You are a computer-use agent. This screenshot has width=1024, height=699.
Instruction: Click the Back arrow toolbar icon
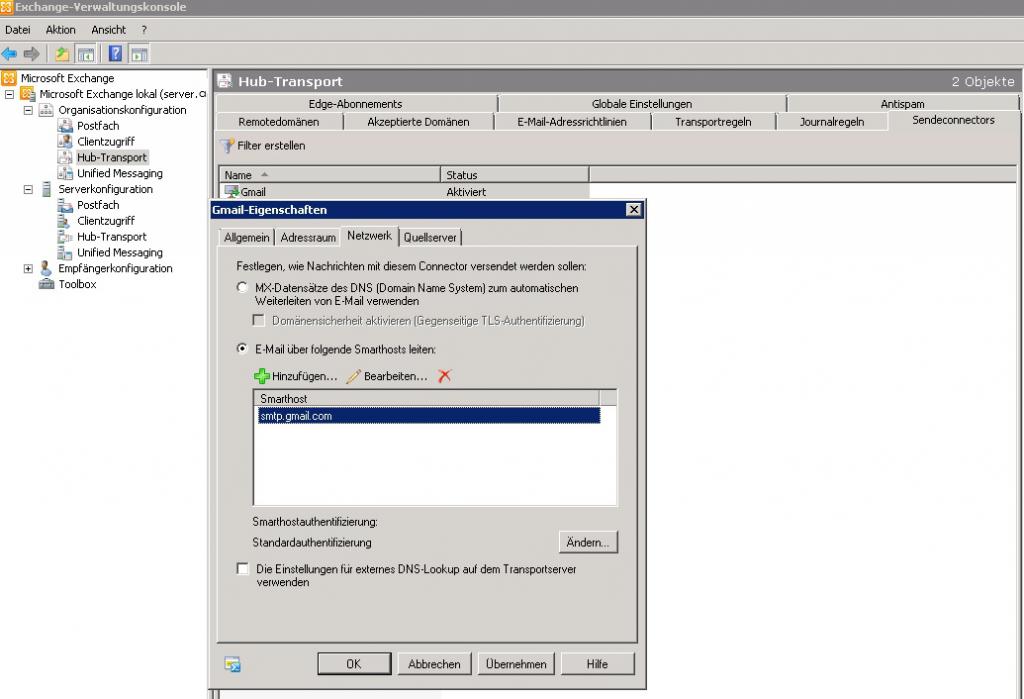pyautogui.click(x=9, y=54)
